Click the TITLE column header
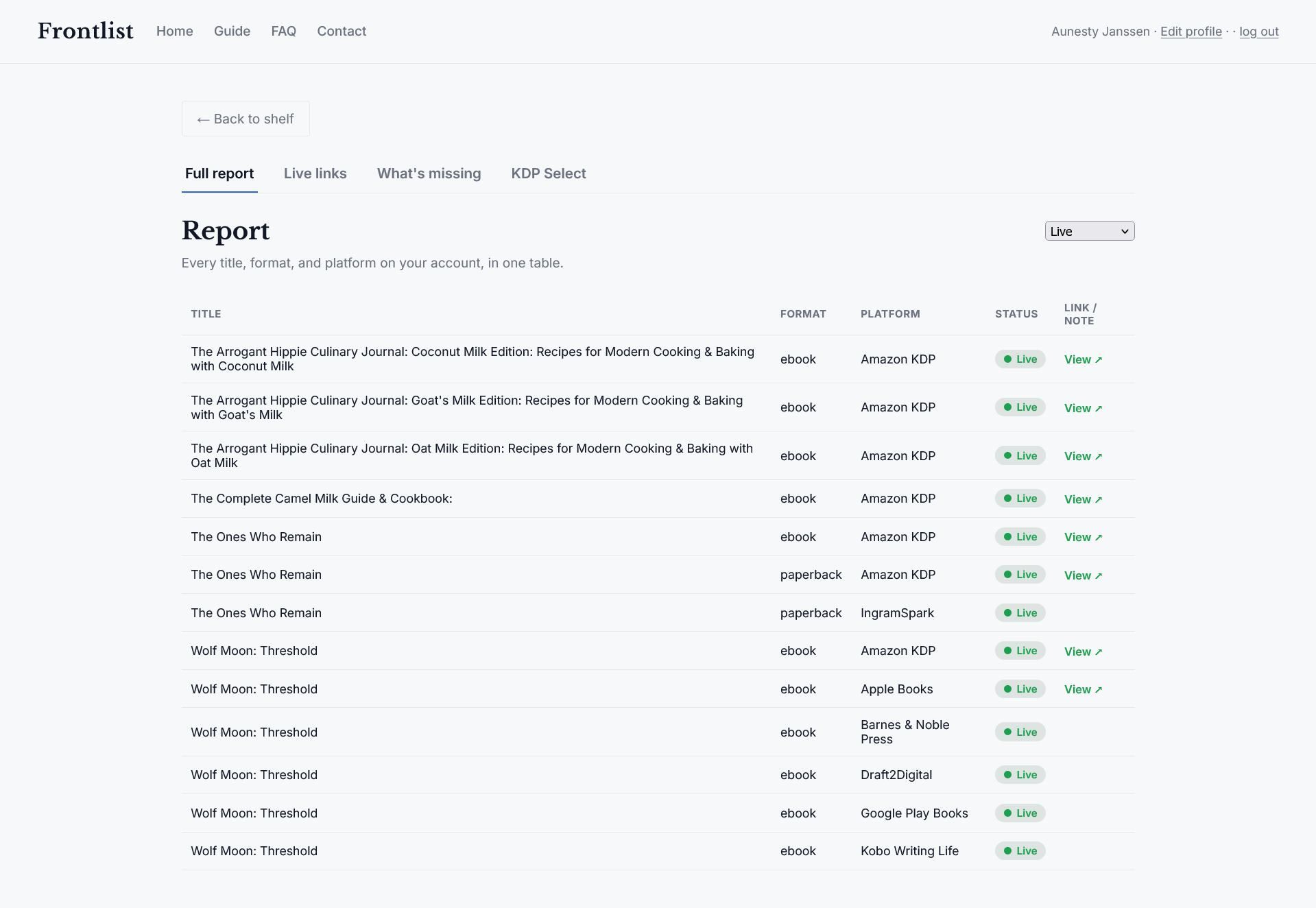 pos(206,314)
